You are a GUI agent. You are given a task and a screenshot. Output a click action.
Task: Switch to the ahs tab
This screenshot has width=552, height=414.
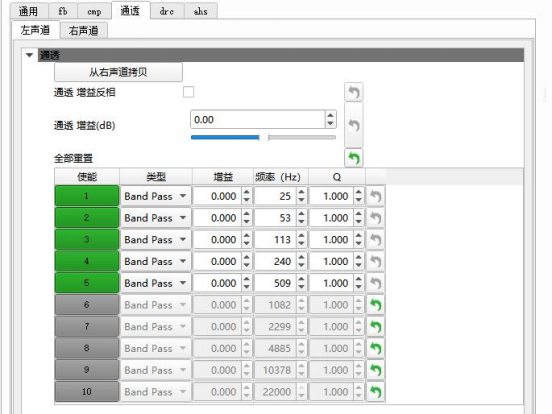point(201,11)
